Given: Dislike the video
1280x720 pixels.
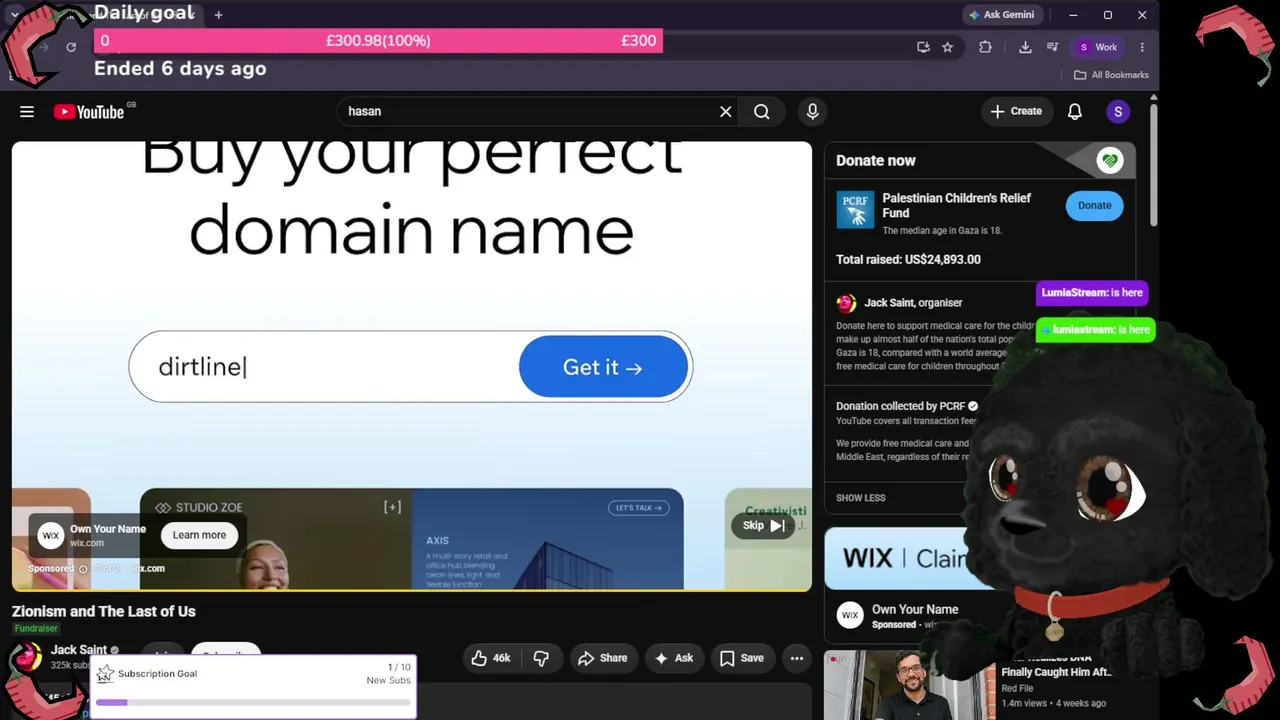Looking at the screenshot, I should (541, 658).
